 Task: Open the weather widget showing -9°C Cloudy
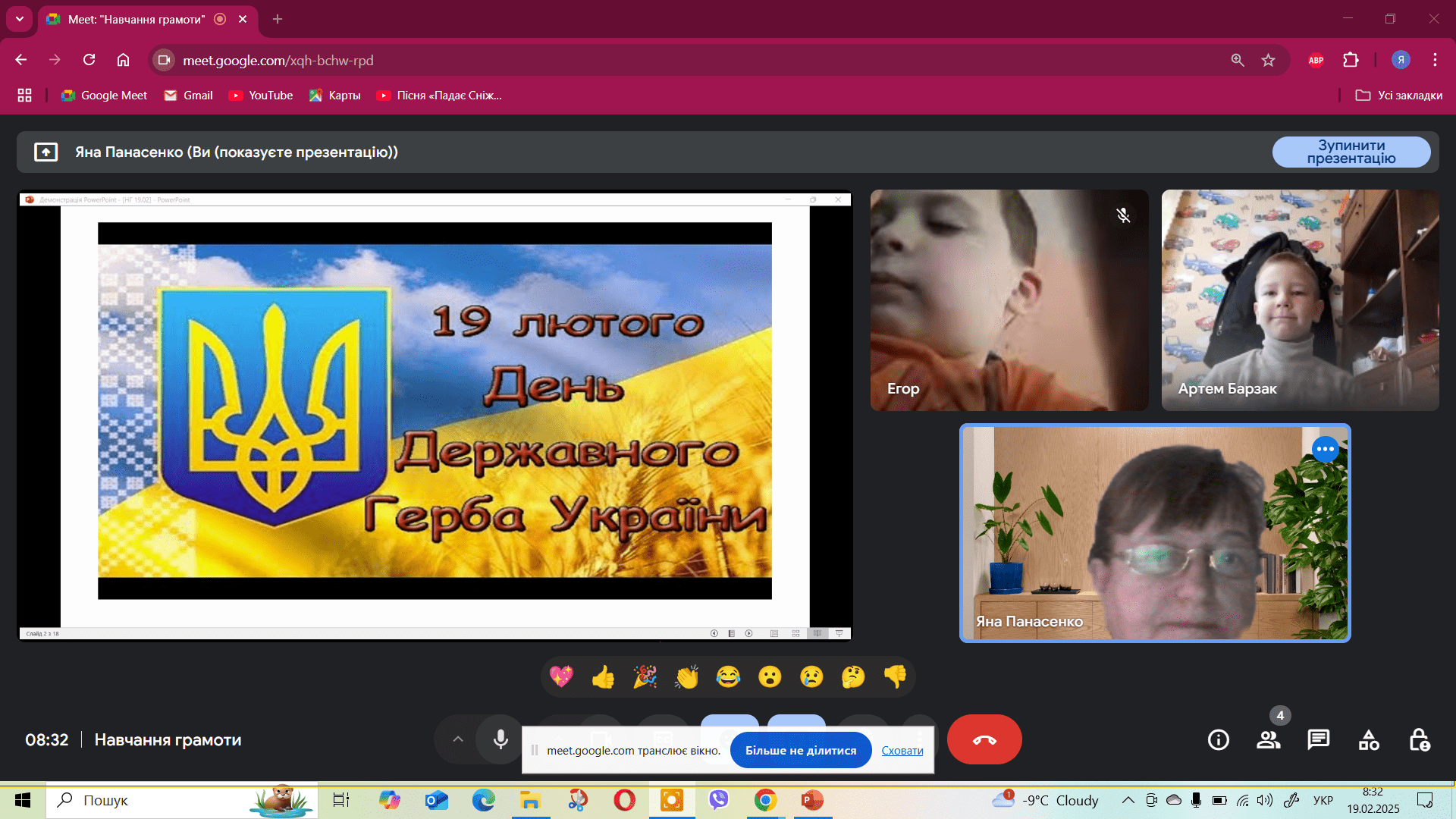(x=1046, y=800)
